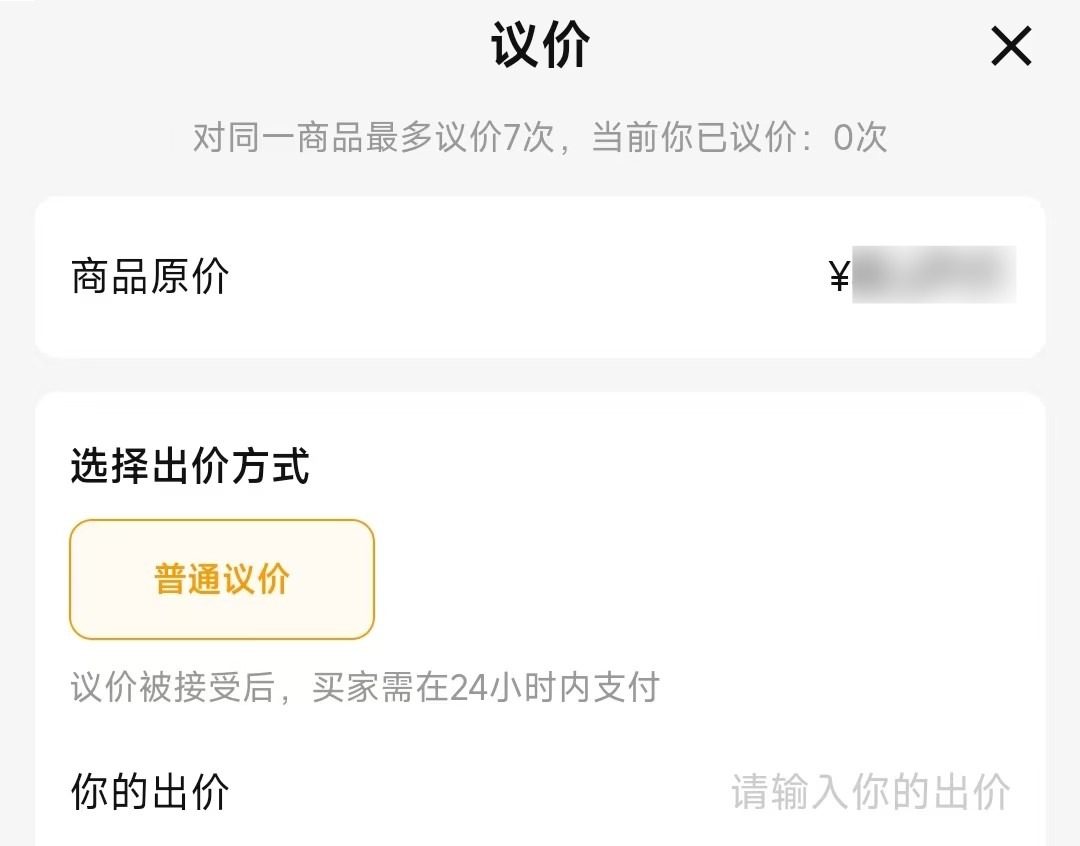
Task: Click the 议价 dialog title
Action: 540,44
